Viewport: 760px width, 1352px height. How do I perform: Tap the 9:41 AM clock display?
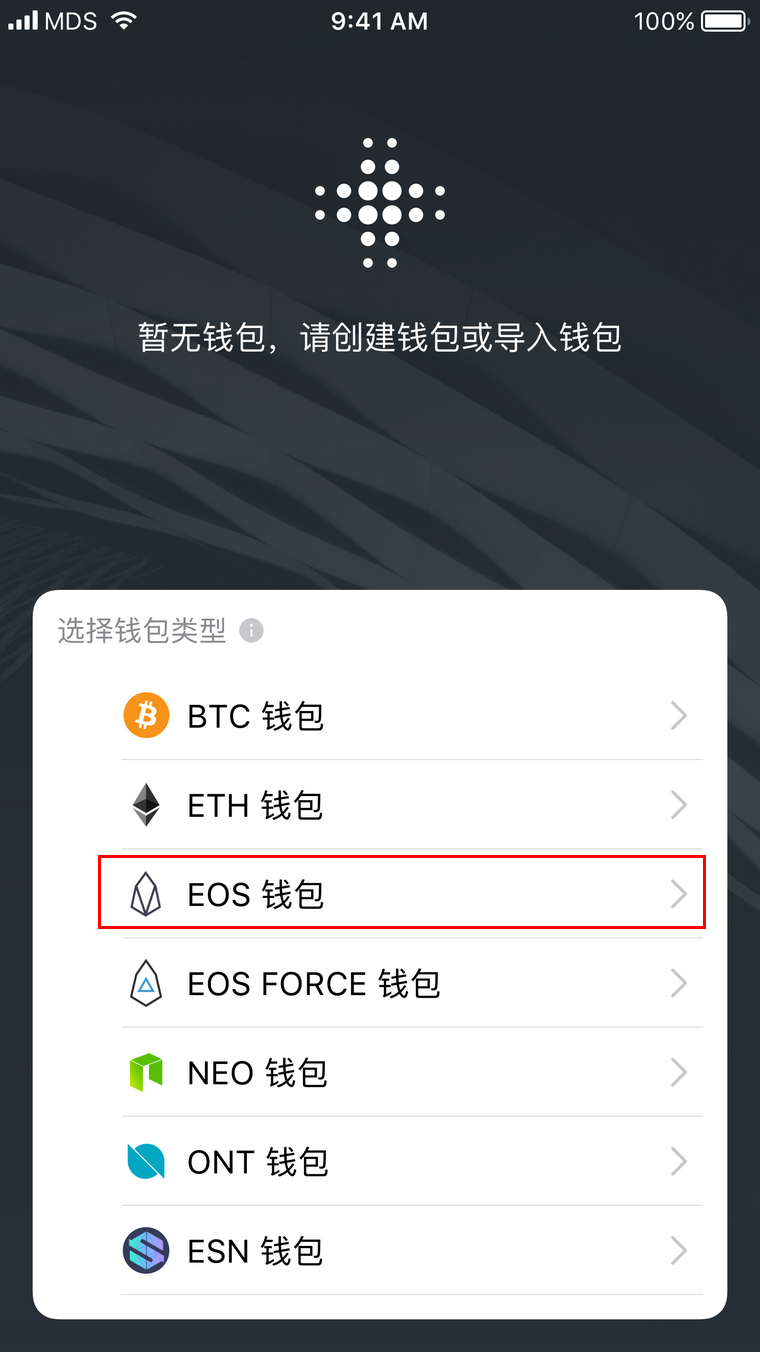(379, 20)
